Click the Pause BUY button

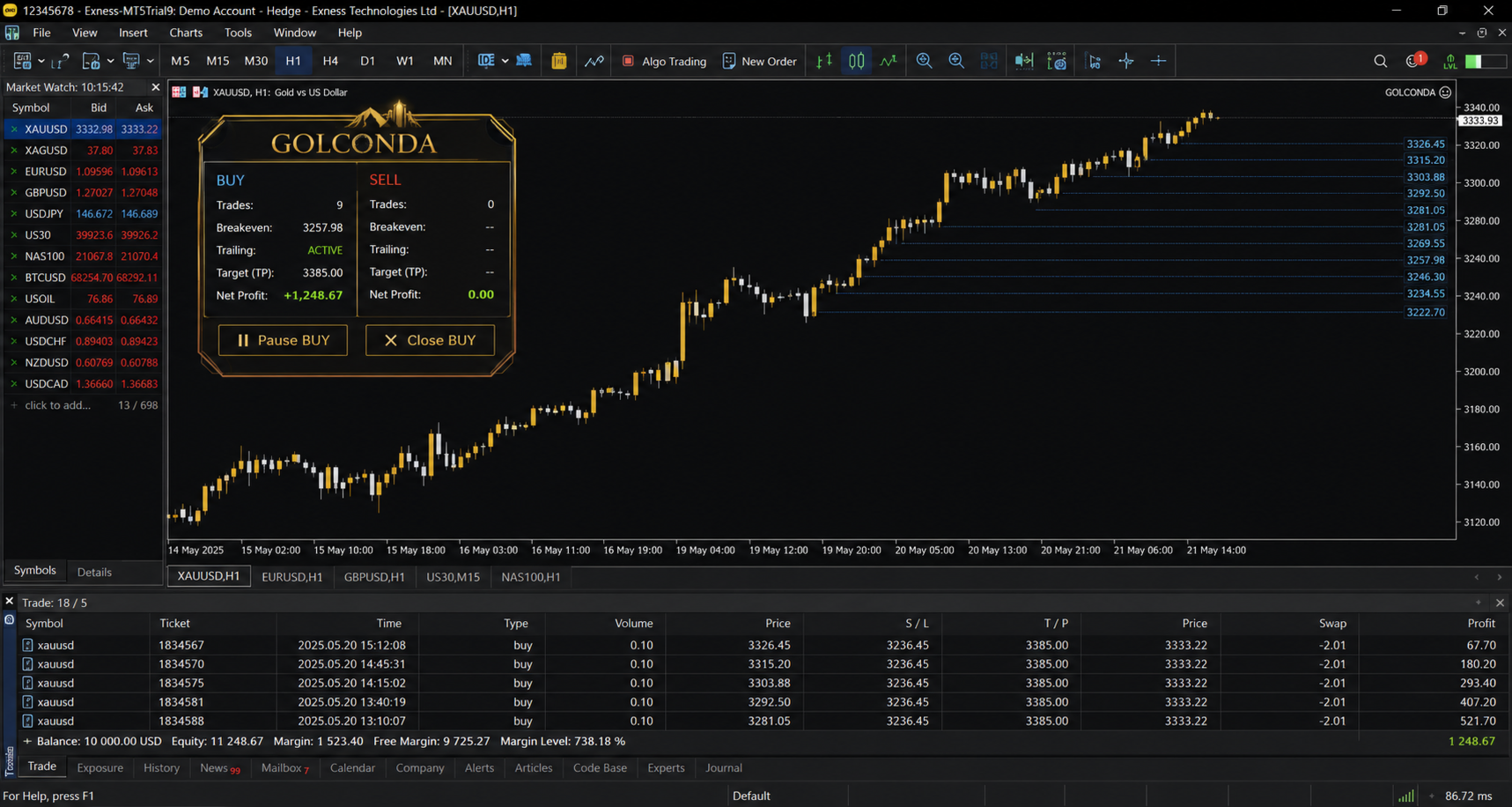click(283, 340)
